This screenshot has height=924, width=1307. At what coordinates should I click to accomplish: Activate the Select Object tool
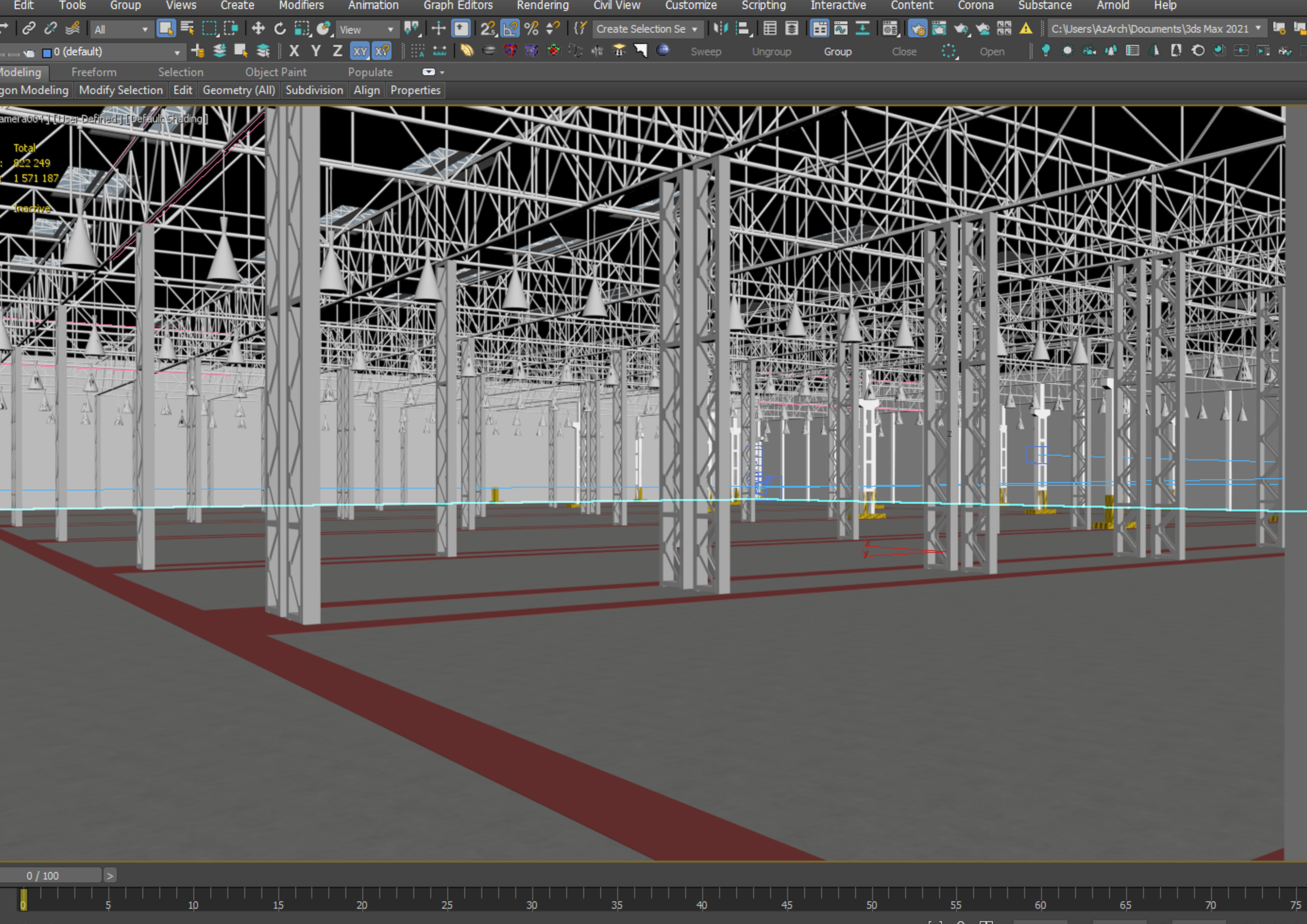[166, 28]
